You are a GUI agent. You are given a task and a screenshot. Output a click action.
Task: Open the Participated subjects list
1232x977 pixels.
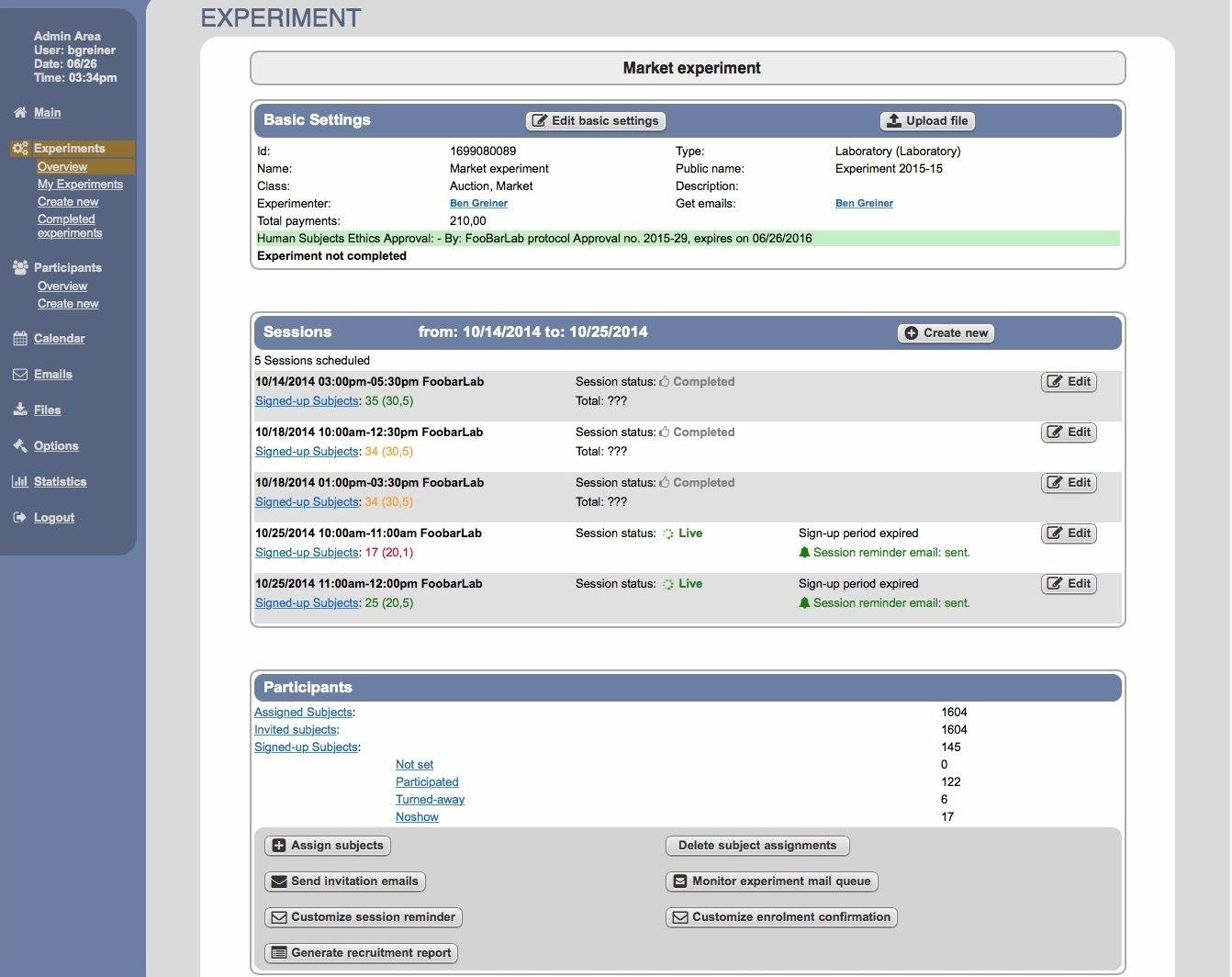click(427, 781)
